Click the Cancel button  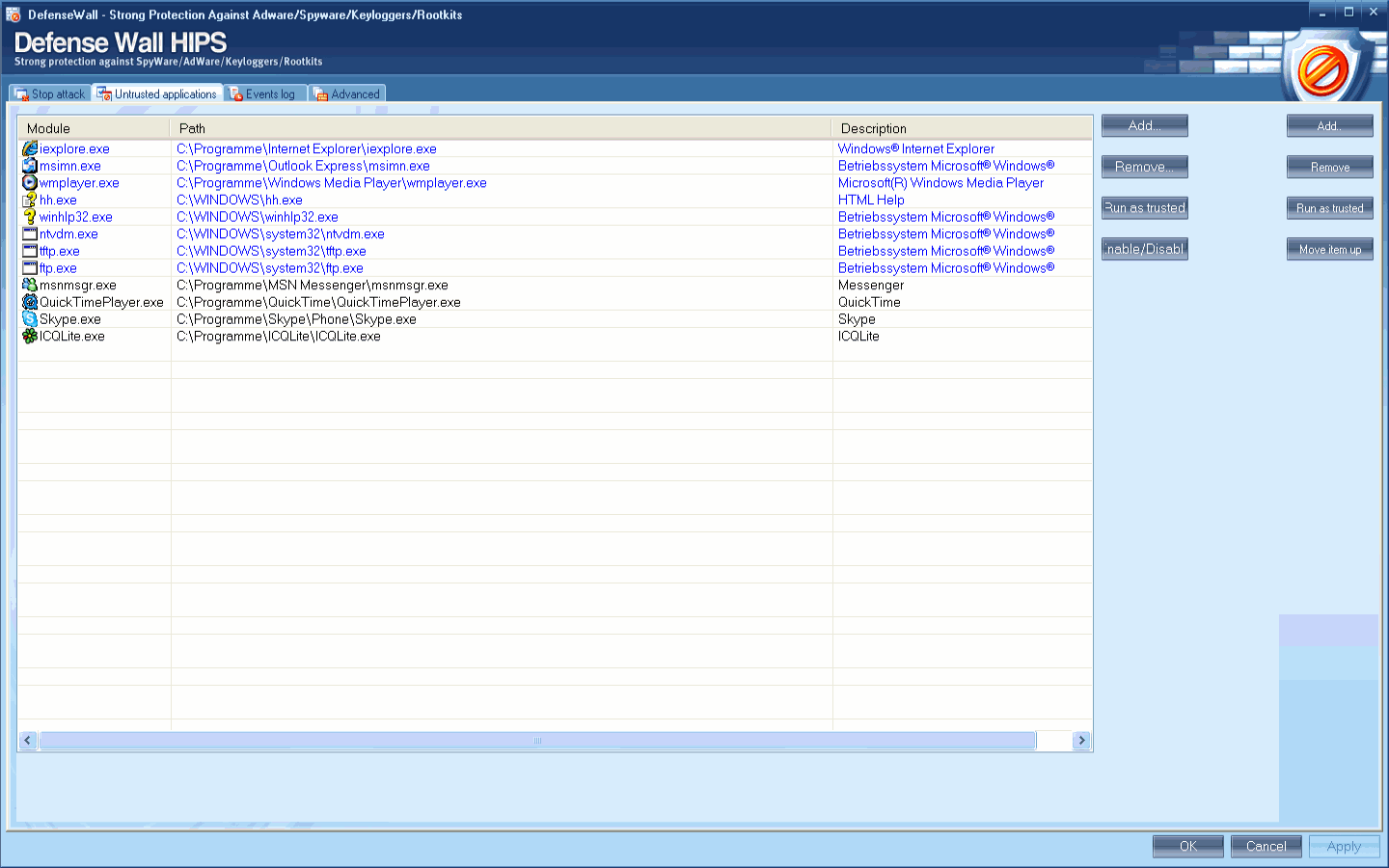pyautogui.click(x=1266, y=846)
